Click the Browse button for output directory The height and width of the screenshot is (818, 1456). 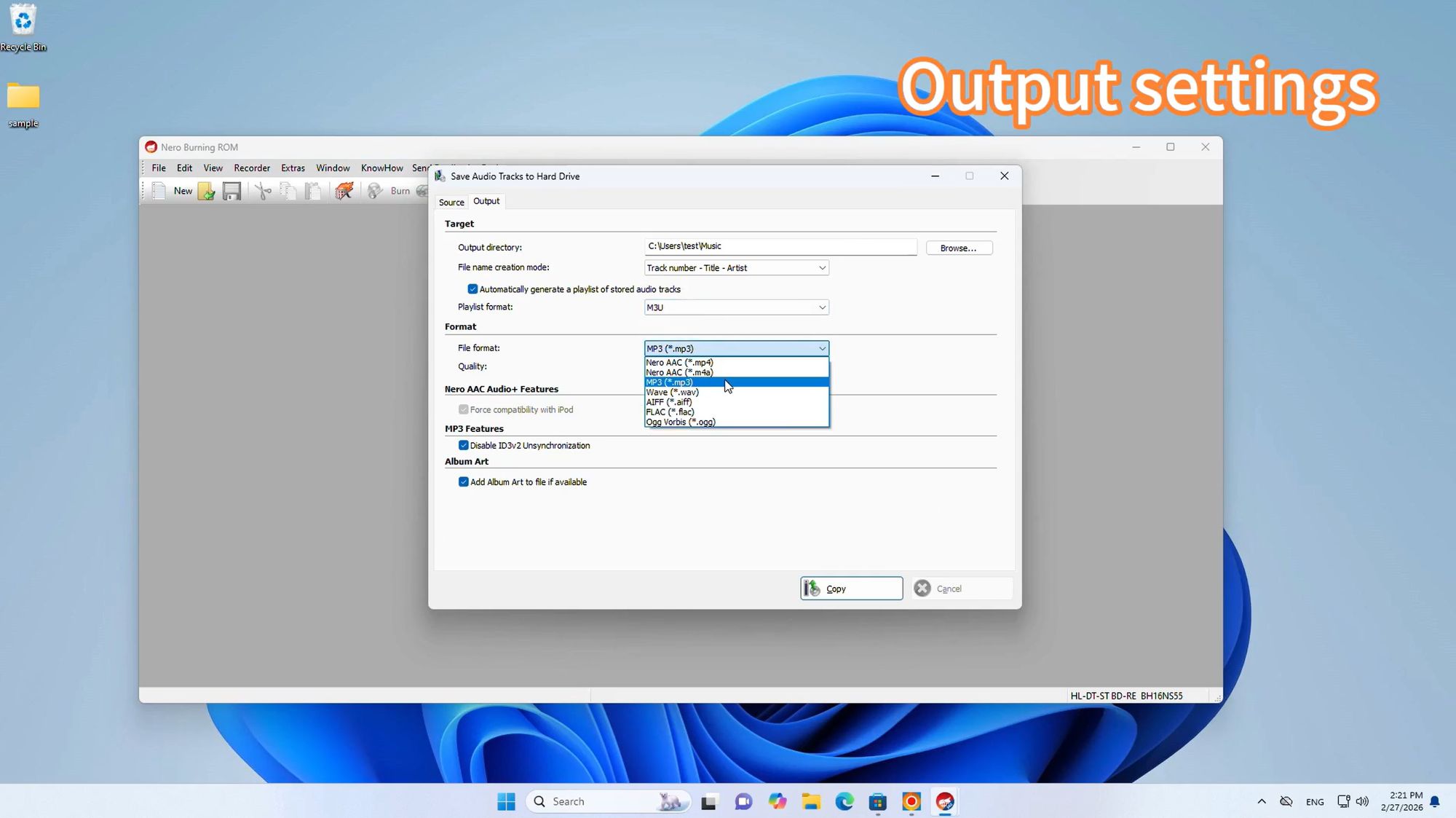click(x=959, y=248)
